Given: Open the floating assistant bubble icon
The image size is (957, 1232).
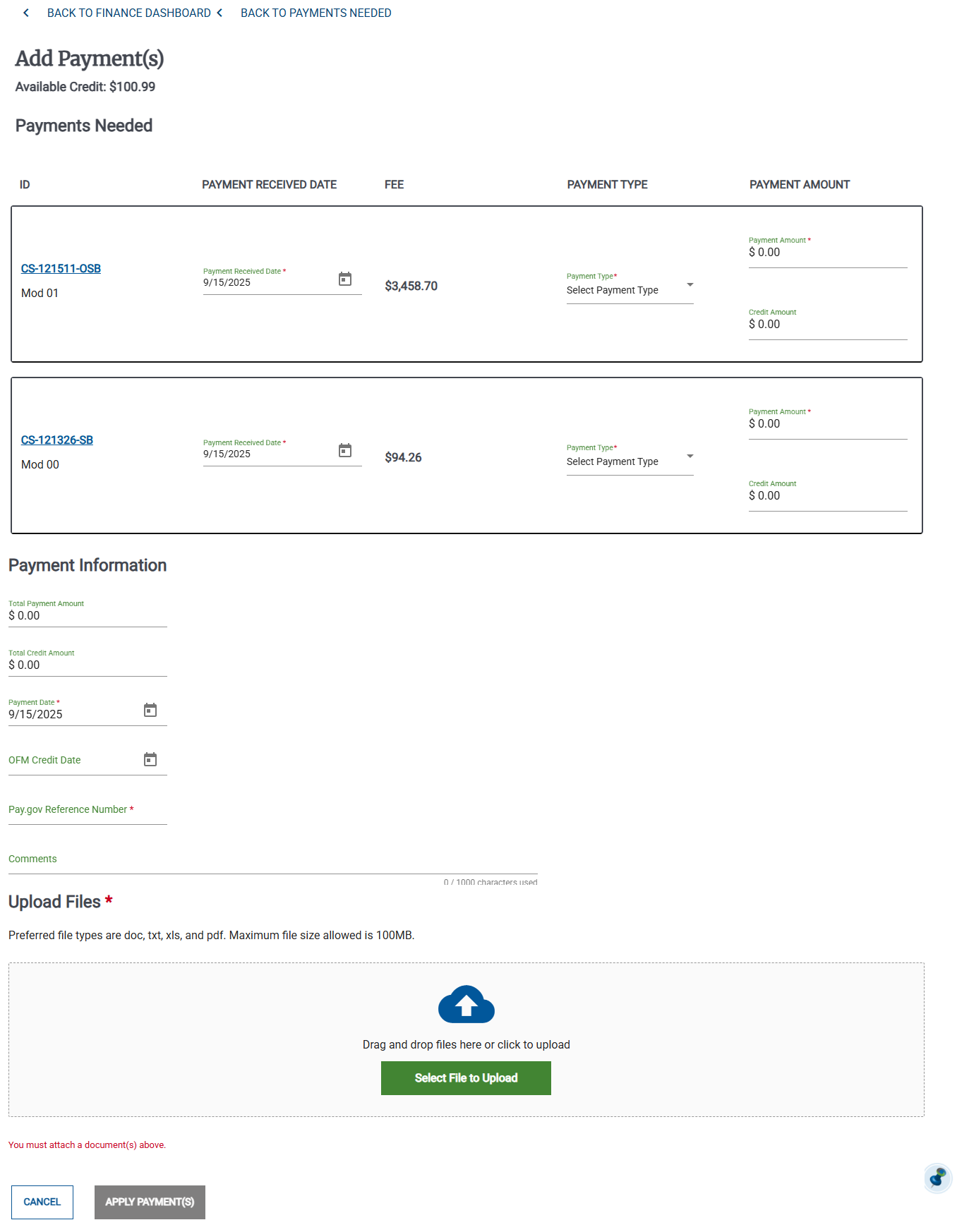Looking at the screenshot, I should 938,1178.
